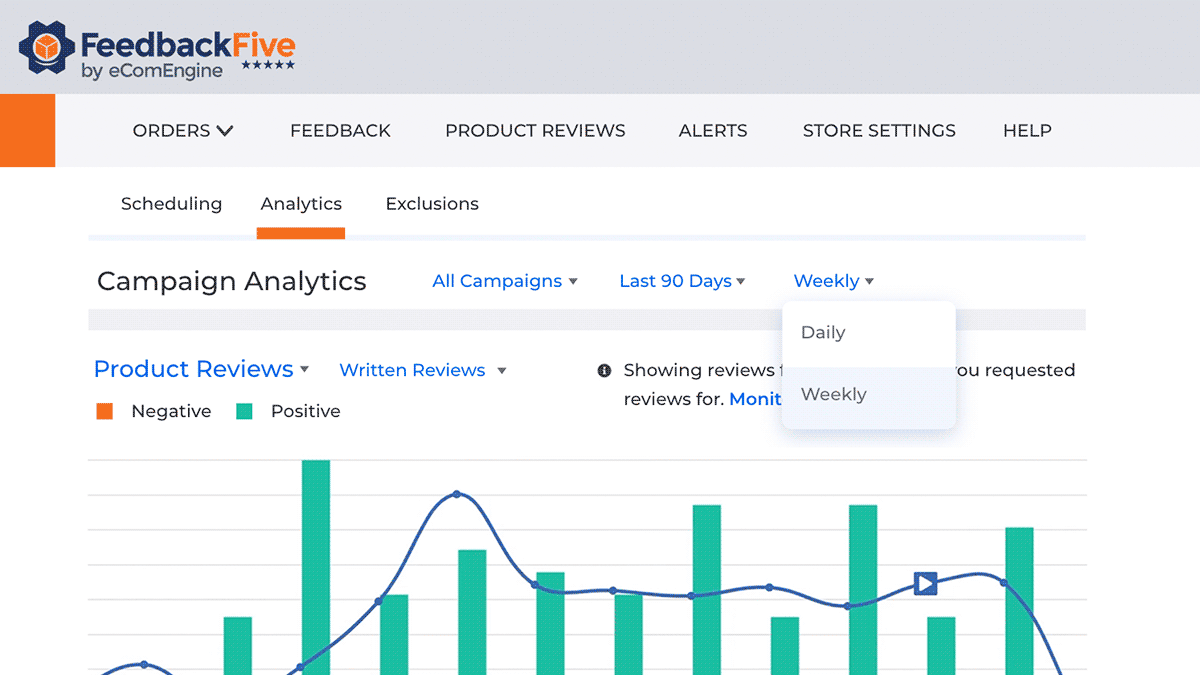Switch to the Scheduling tab
Image resolution: width=1200 pixels, height=675 pixels.
click(171, 204)
